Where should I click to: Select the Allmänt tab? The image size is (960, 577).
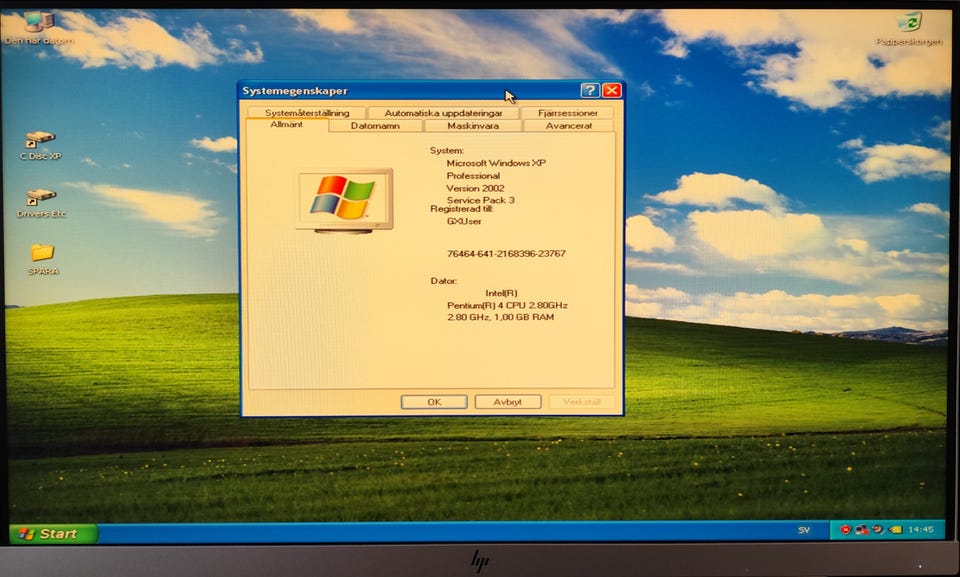(x=287, y=124)
